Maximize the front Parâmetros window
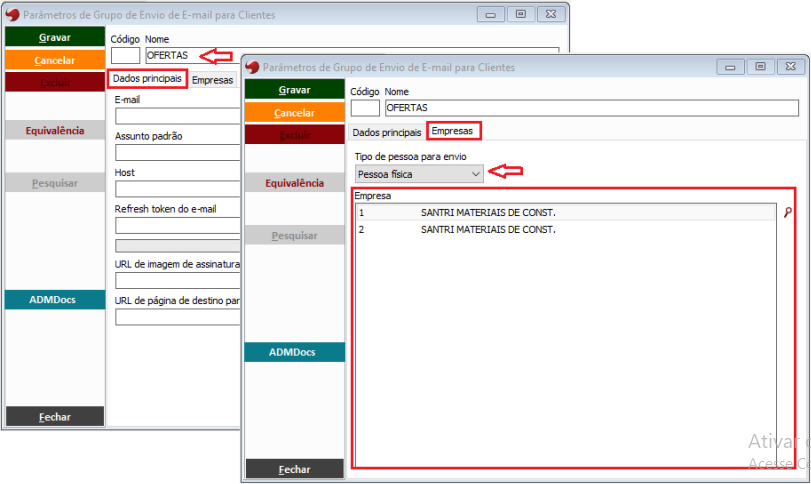Image resolution: width=811 pixels, height=484 pixels. coord(760,67)
